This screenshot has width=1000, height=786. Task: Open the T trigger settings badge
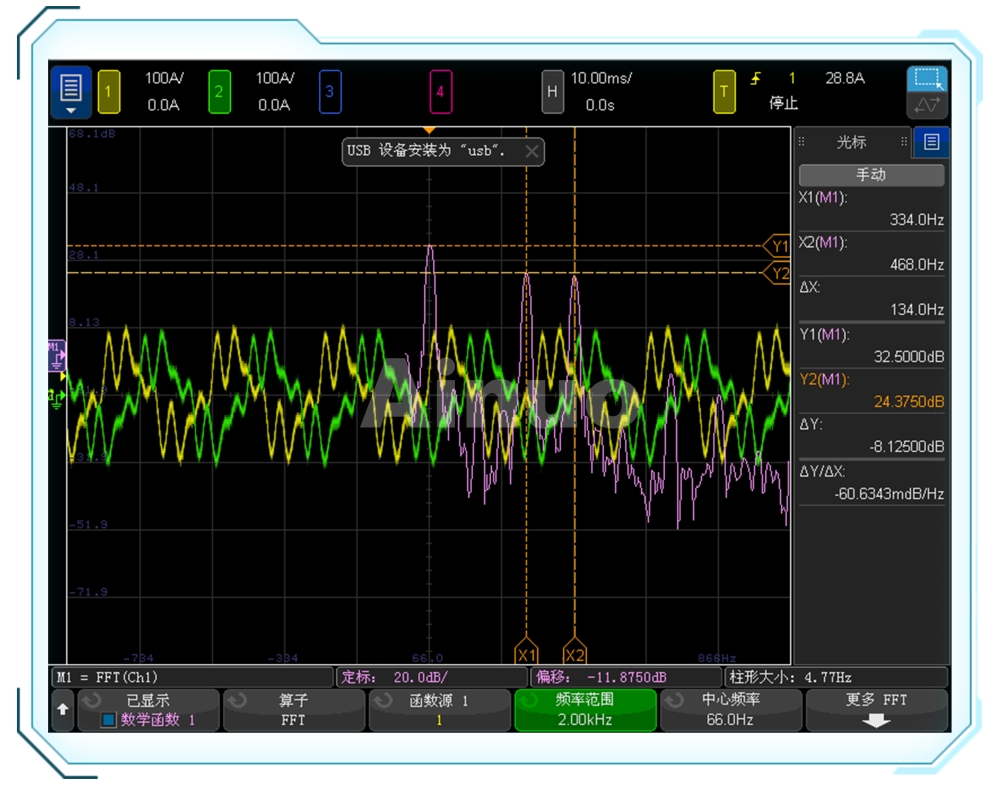[724, 92]
